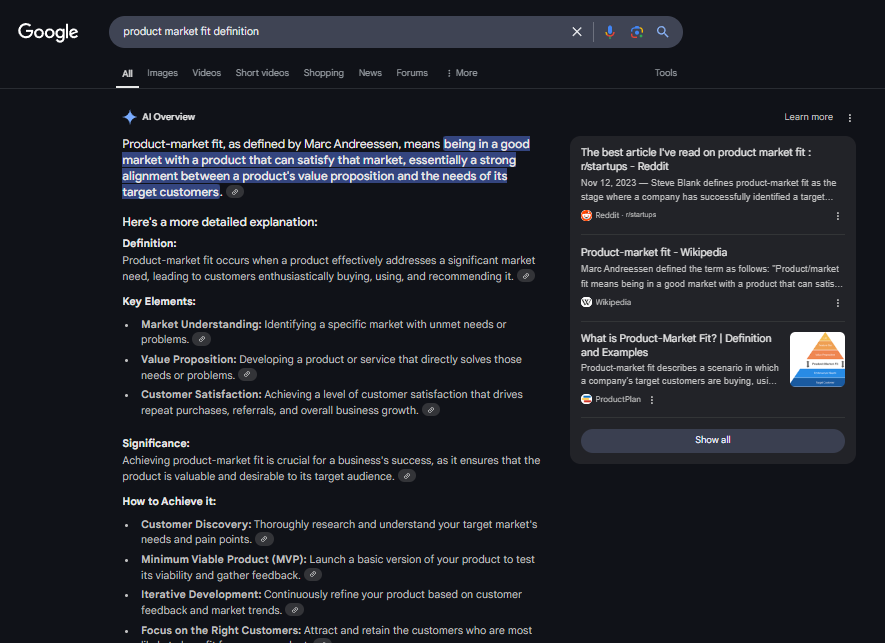Click link chip after 'target customers' summary
885x643 pixels.
pyautogui.click(x=235, y=192)
